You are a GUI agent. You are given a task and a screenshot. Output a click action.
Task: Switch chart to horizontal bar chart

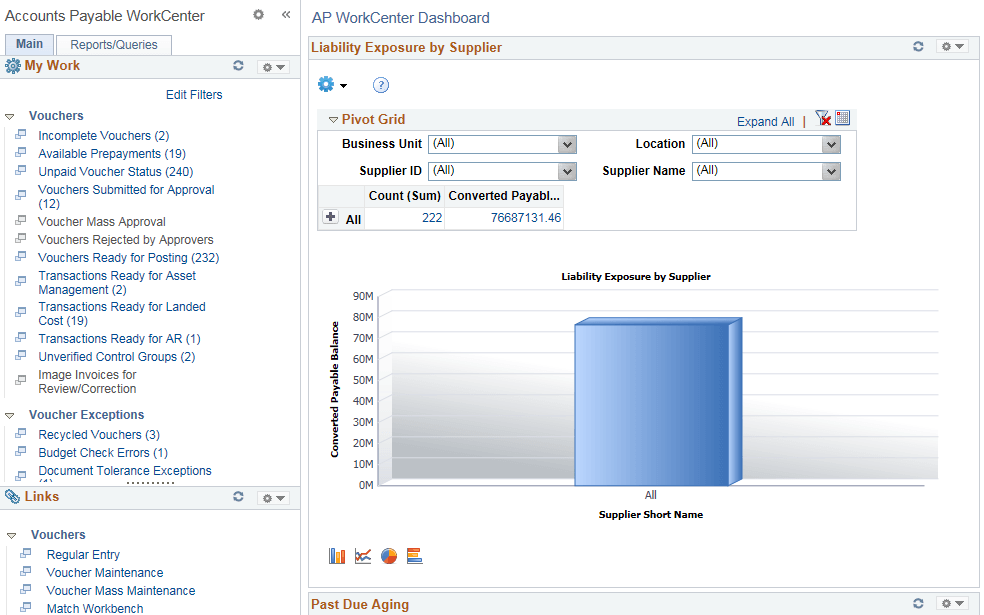pyautogui.click(x=415, y=555)
